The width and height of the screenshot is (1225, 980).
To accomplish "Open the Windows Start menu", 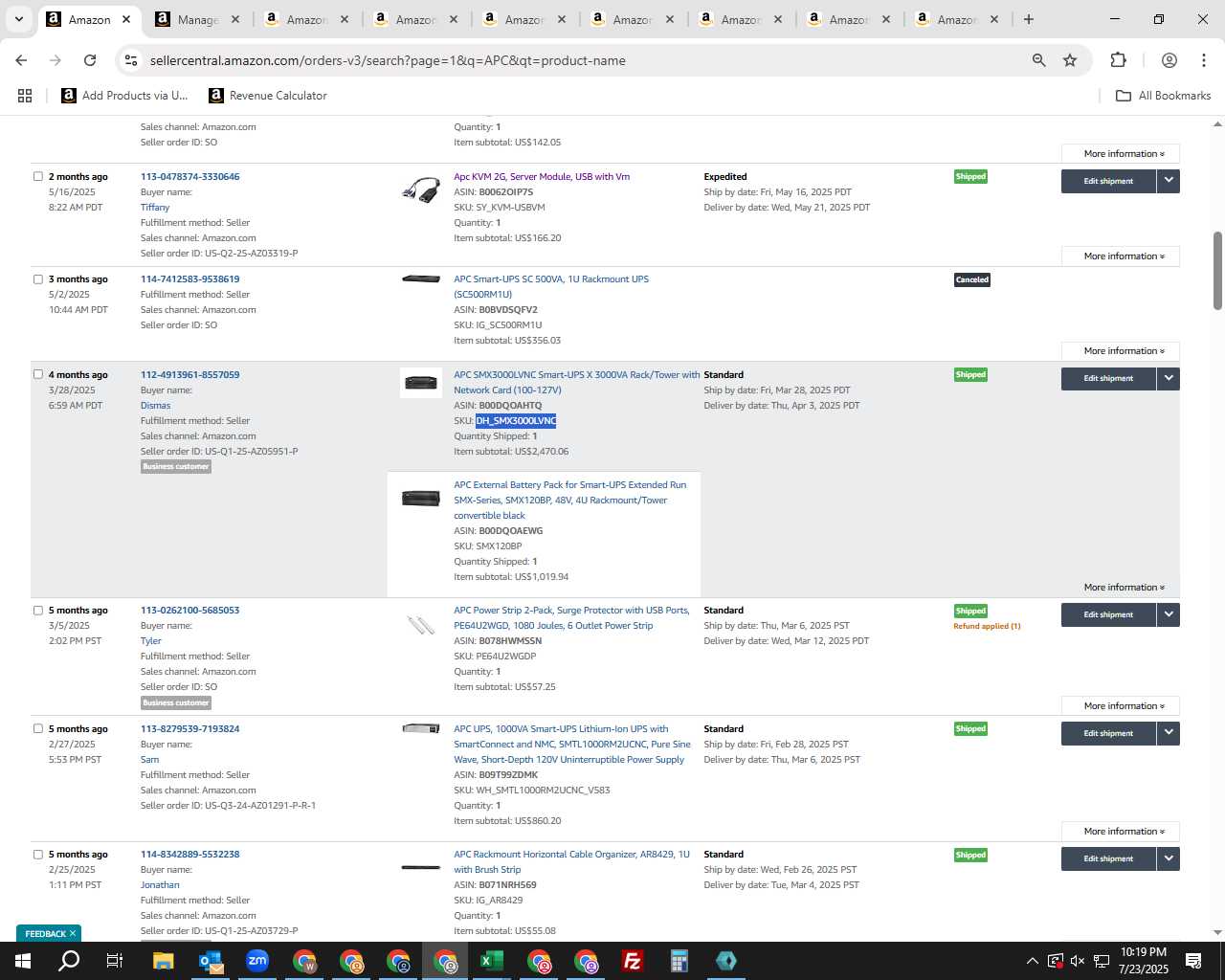I will point(22,961).
